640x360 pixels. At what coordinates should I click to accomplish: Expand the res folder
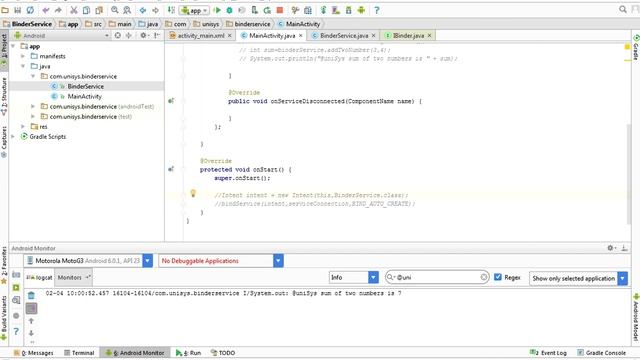23,127
